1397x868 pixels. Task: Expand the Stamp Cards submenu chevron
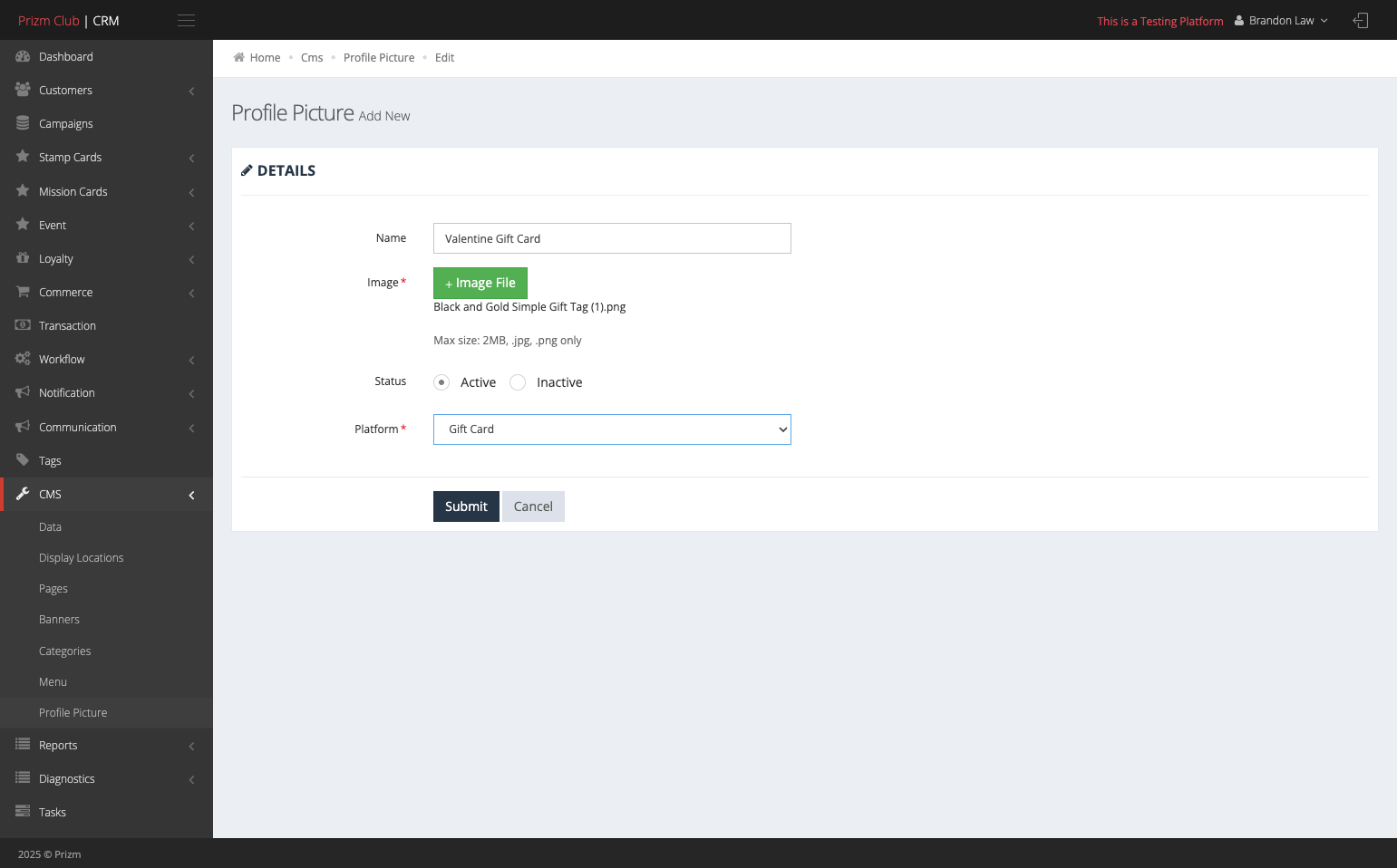pyautogui.click(x=191, y=158)
